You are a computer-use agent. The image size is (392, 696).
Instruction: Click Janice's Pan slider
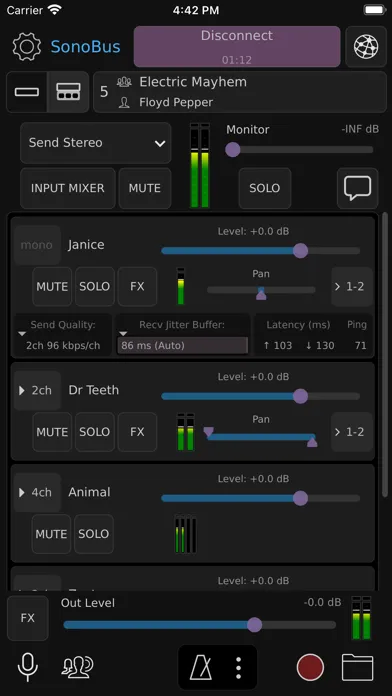(x=261, y=290)
